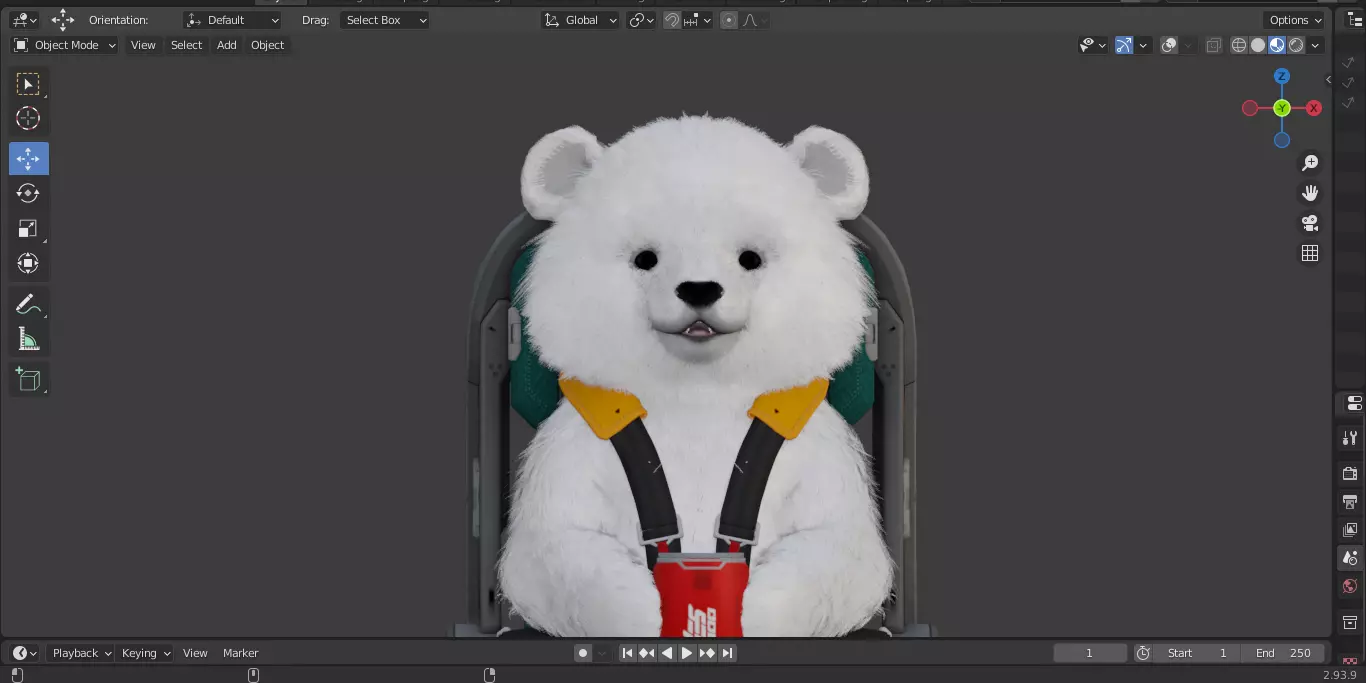Screen dimensions: 1366x683
Task: Open View Layer properties tab icon
Action: tap(1350, 530)
